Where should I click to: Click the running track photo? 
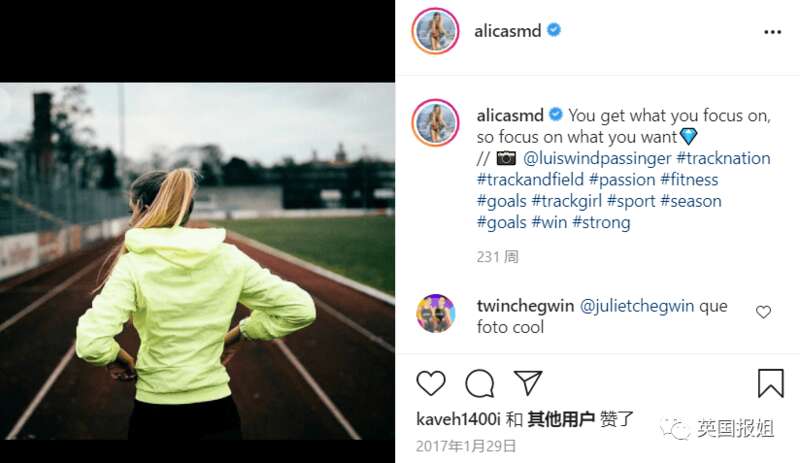(x=197, y=261)
